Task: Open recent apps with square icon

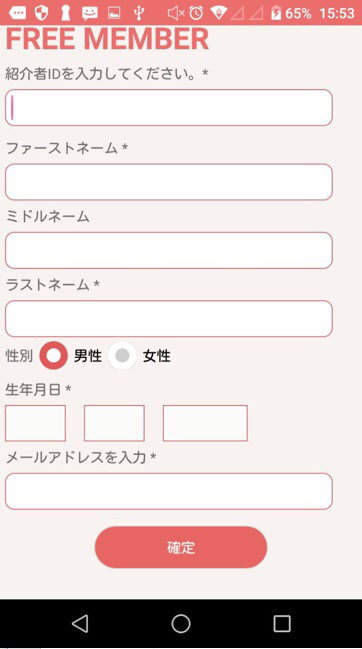Action: 282,623
